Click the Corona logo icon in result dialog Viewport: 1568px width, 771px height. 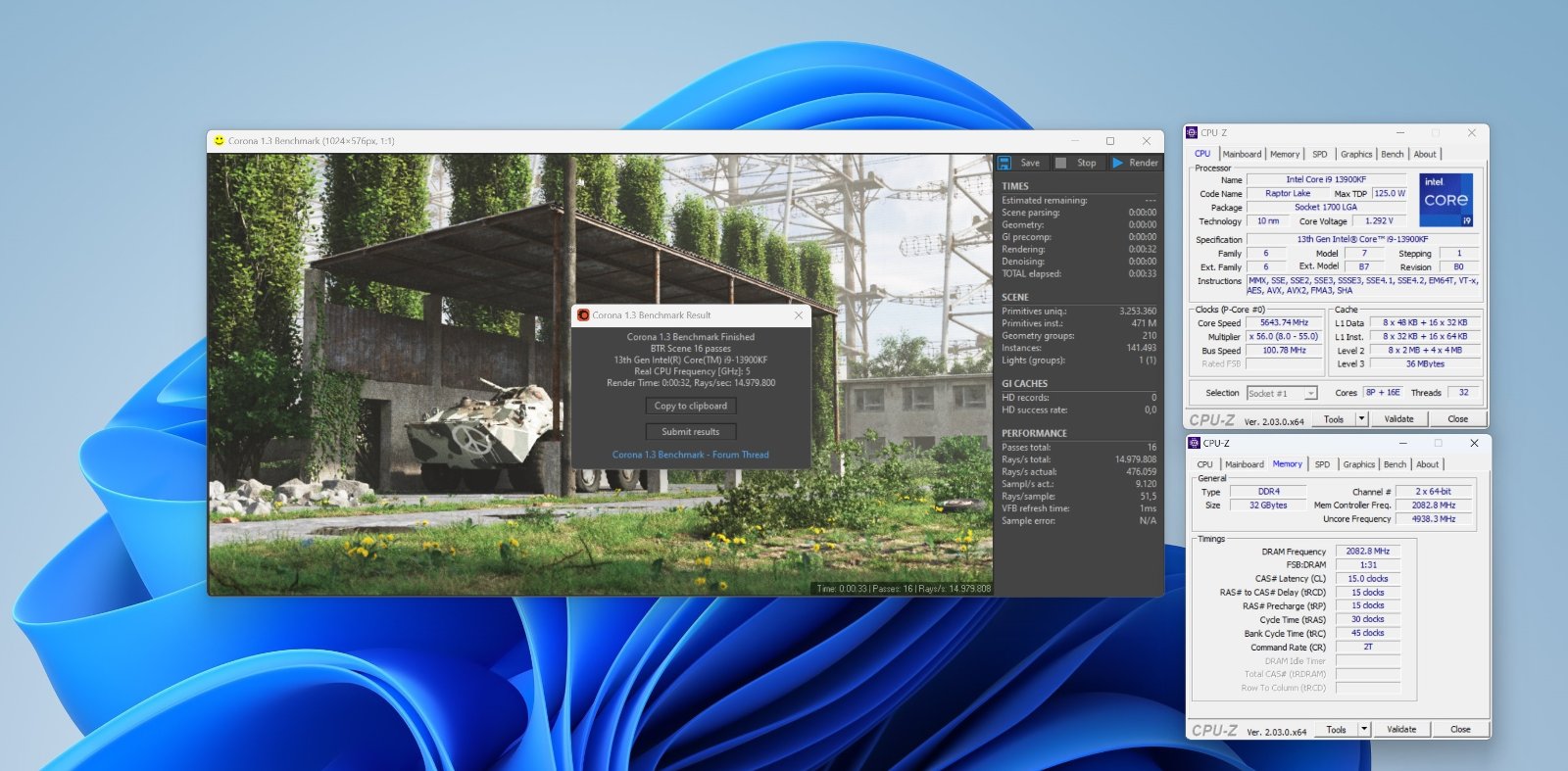click(583, 315)
